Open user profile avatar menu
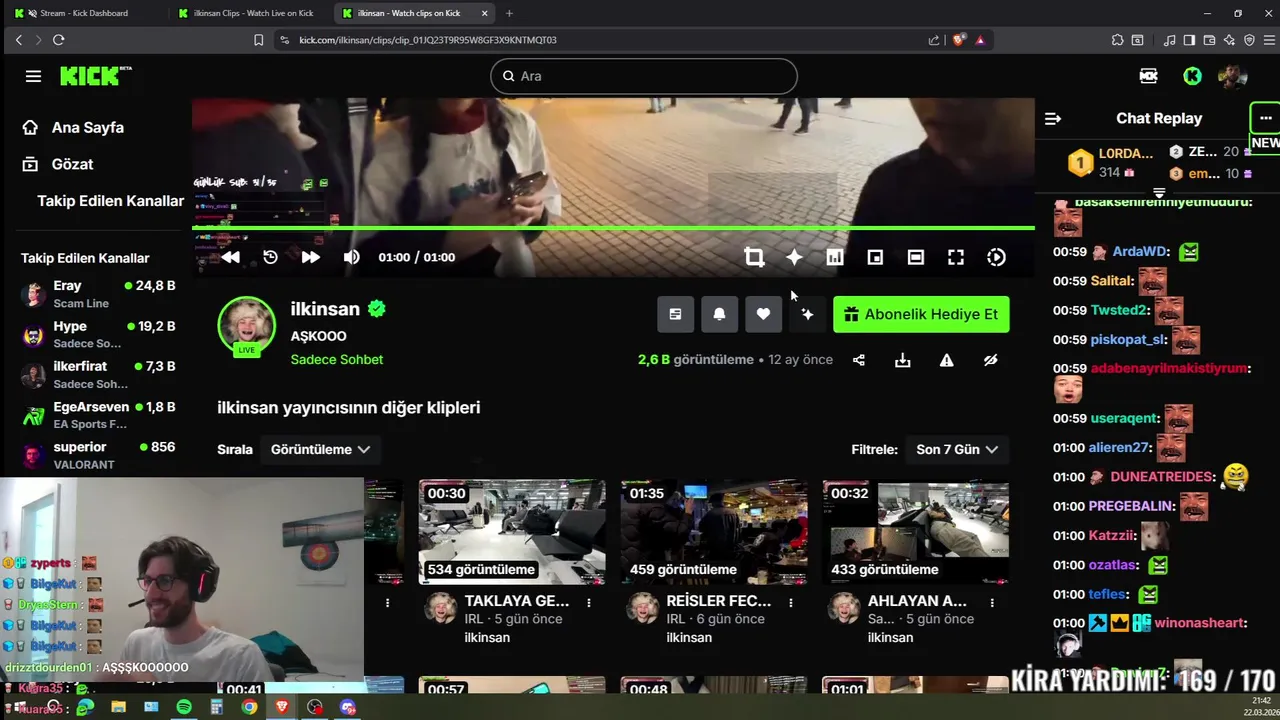The height and width of the screenshot is (720, 1280). (1232, 76)
